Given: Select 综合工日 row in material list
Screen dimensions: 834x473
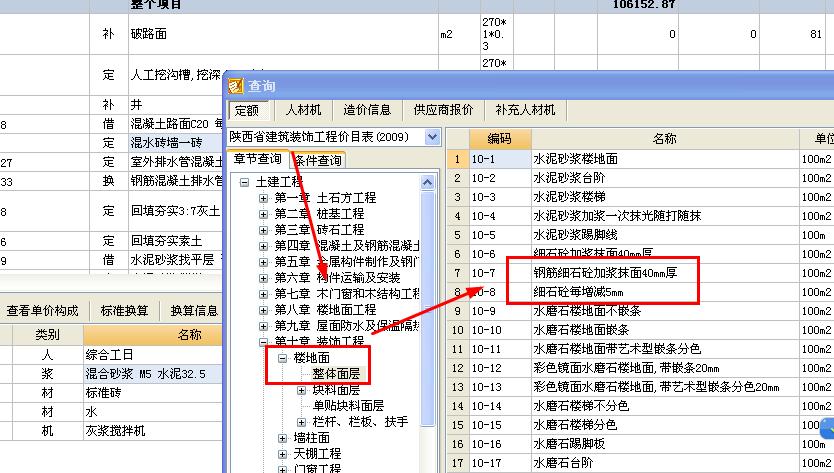Looking at the screenshot, I should tap(111, 355).
